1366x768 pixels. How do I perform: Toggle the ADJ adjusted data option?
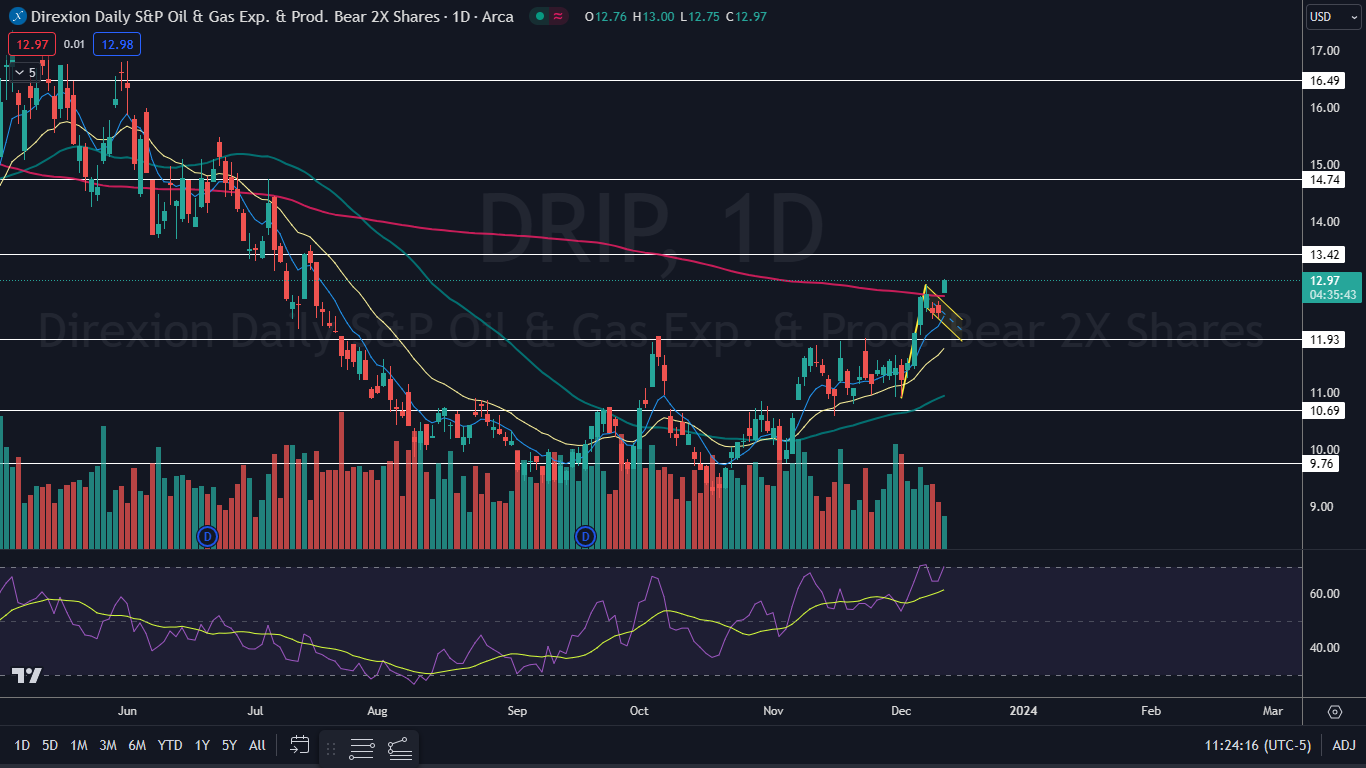[1344, 745]
